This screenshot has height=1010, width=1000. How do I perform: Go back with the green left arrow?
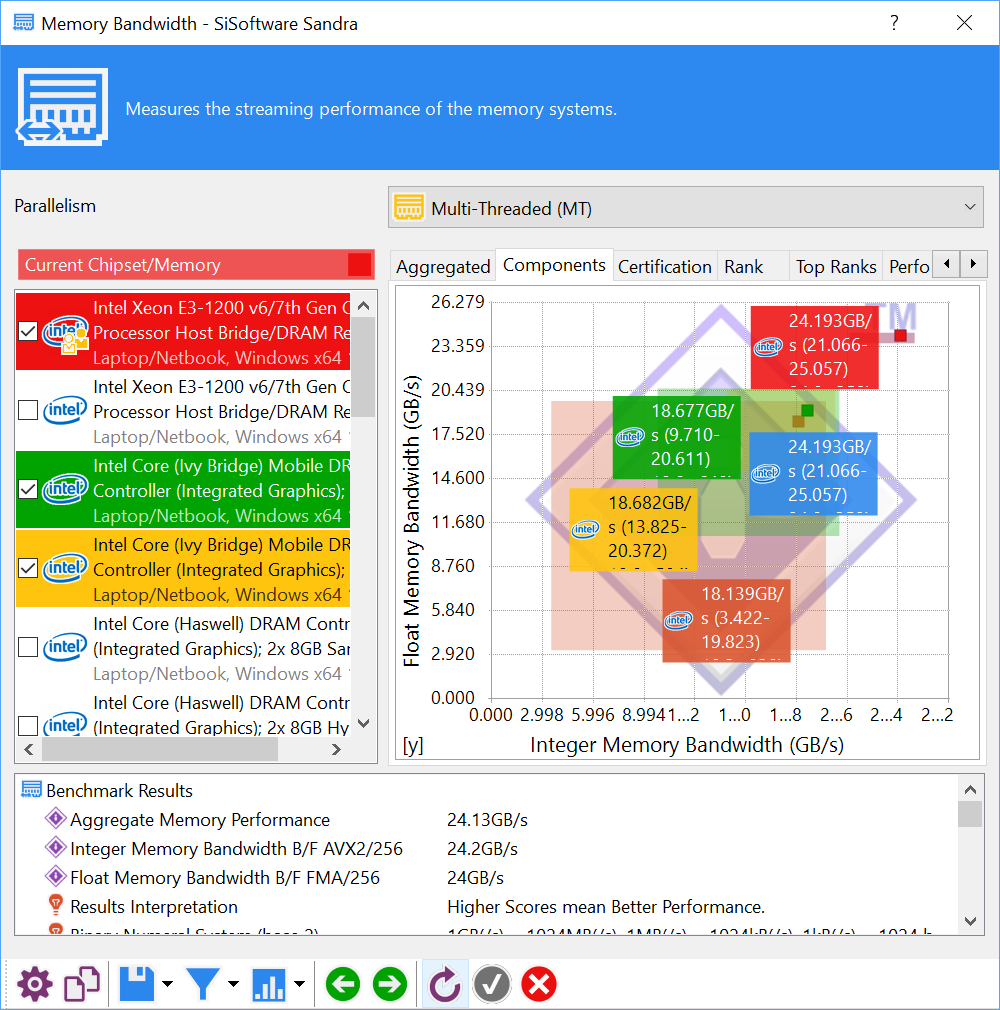click(343, 984)
